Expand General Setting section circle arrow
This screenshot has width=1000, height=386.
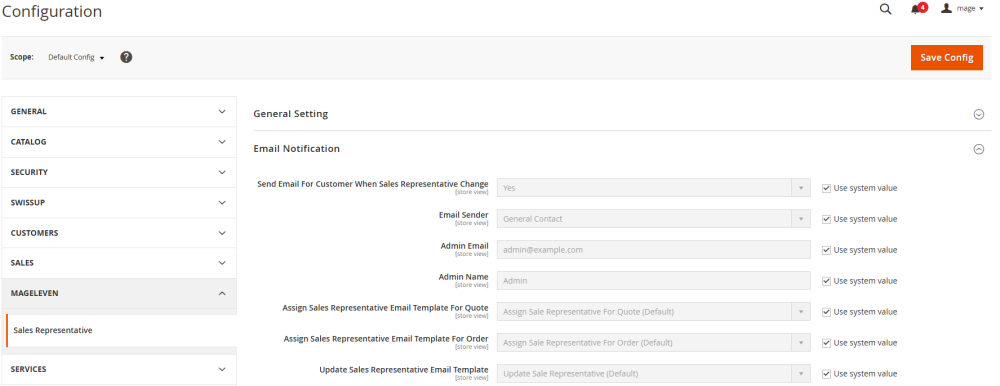pyautogui.click(x=978, y=114)
